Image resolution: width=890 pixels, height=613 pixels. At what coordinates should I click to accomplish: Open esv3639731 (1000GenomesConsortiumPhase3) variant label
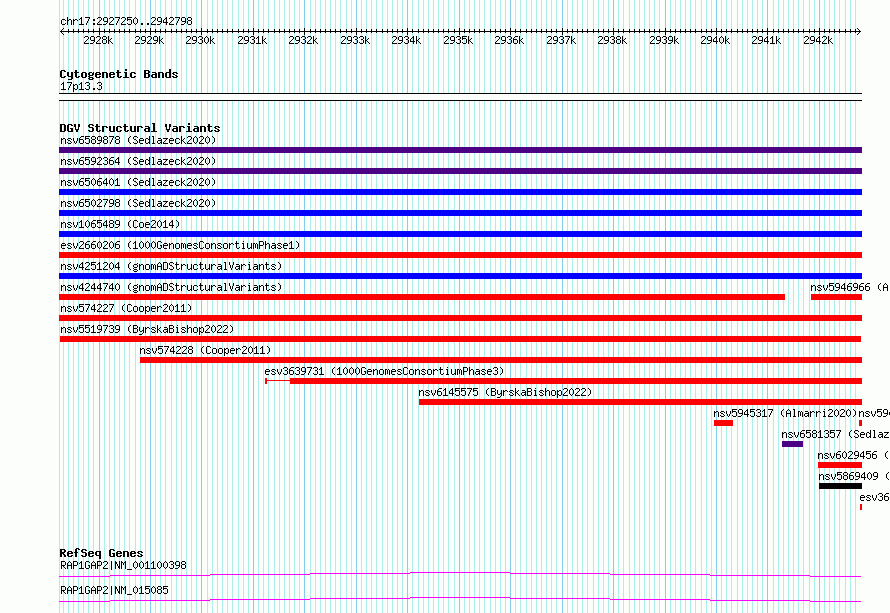(384, 371)
